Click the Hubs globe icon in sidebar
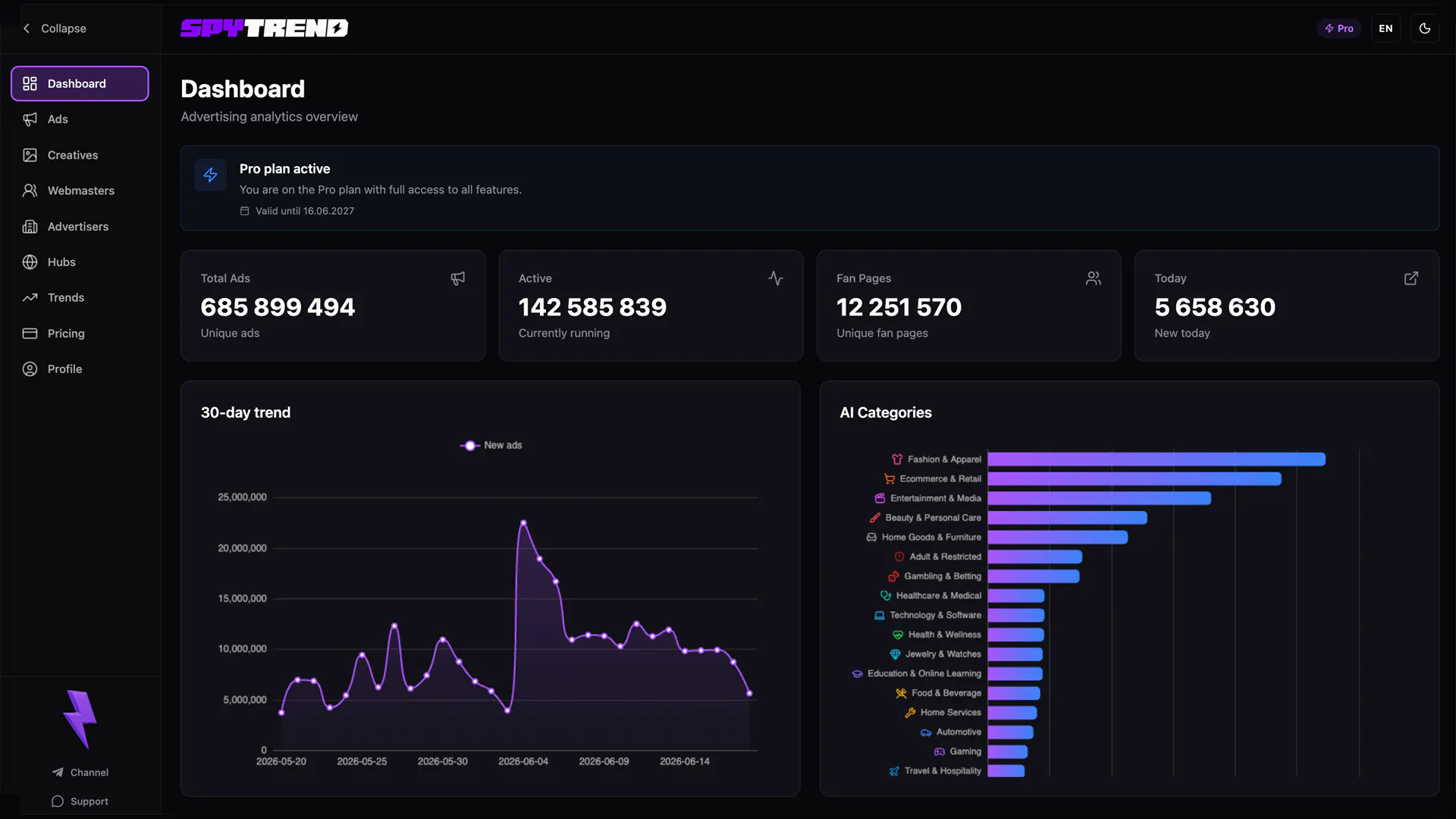Viewport: 1456px width, 819px height. (30, 262)
